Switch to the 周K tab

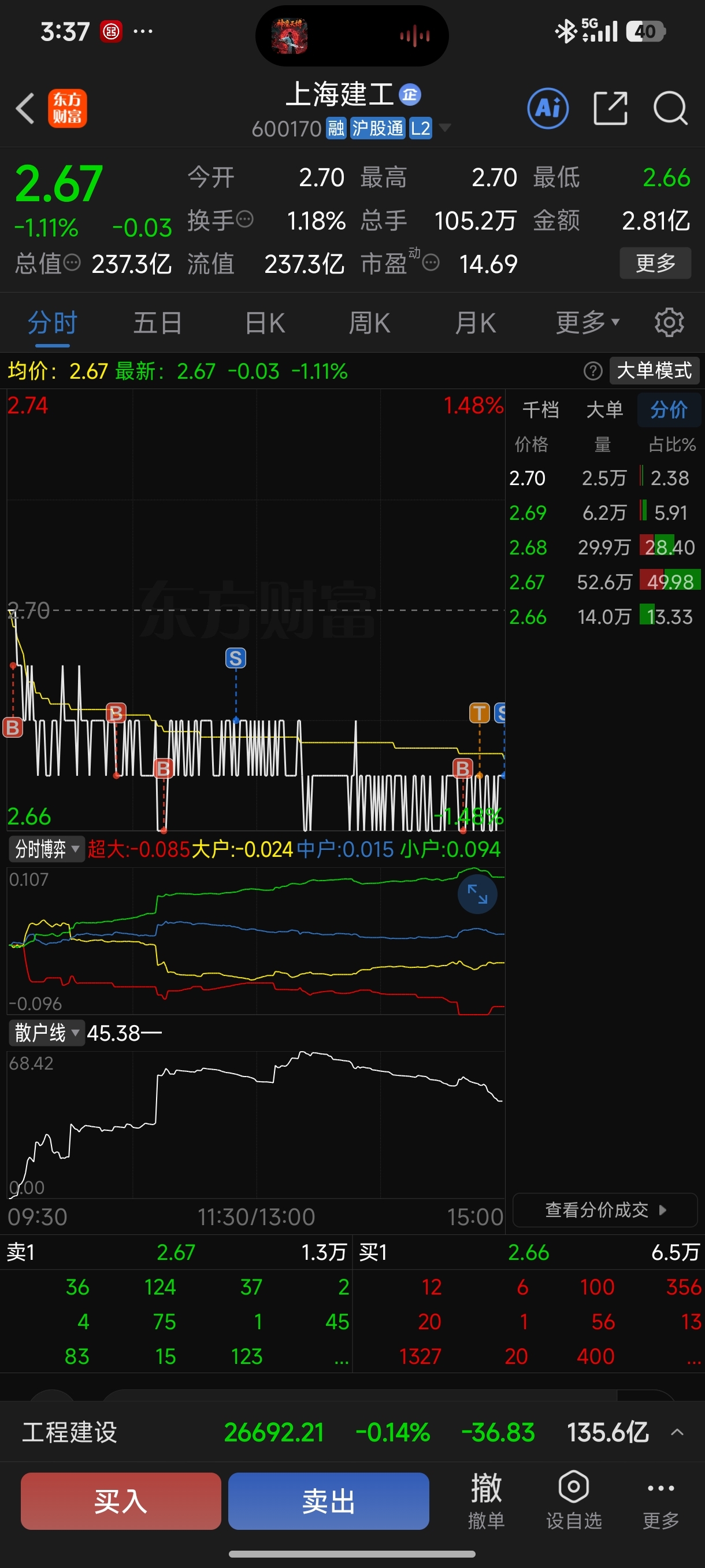pos(369,322)
